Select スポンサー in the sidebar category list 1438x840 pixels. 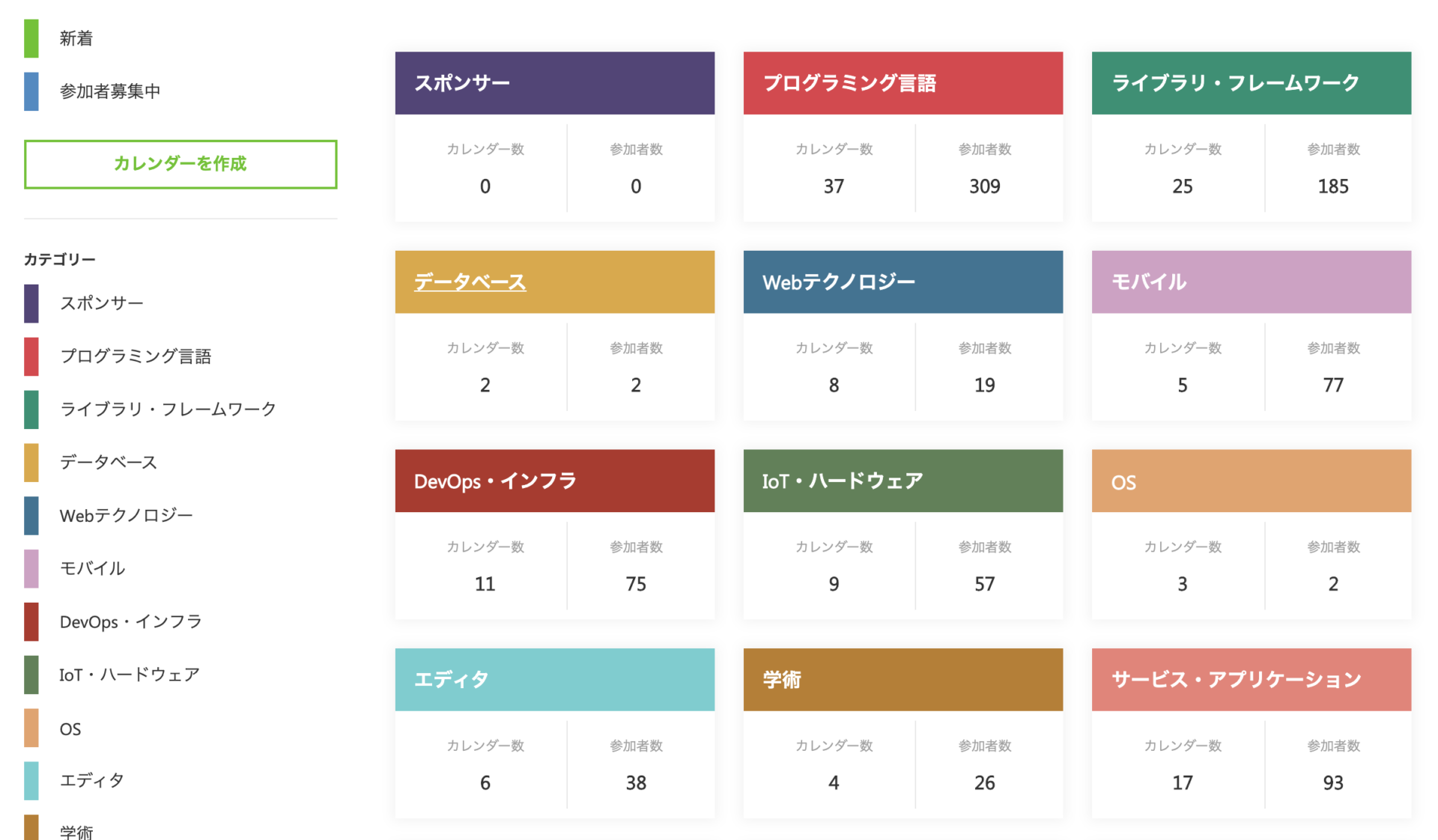[101, 302]
